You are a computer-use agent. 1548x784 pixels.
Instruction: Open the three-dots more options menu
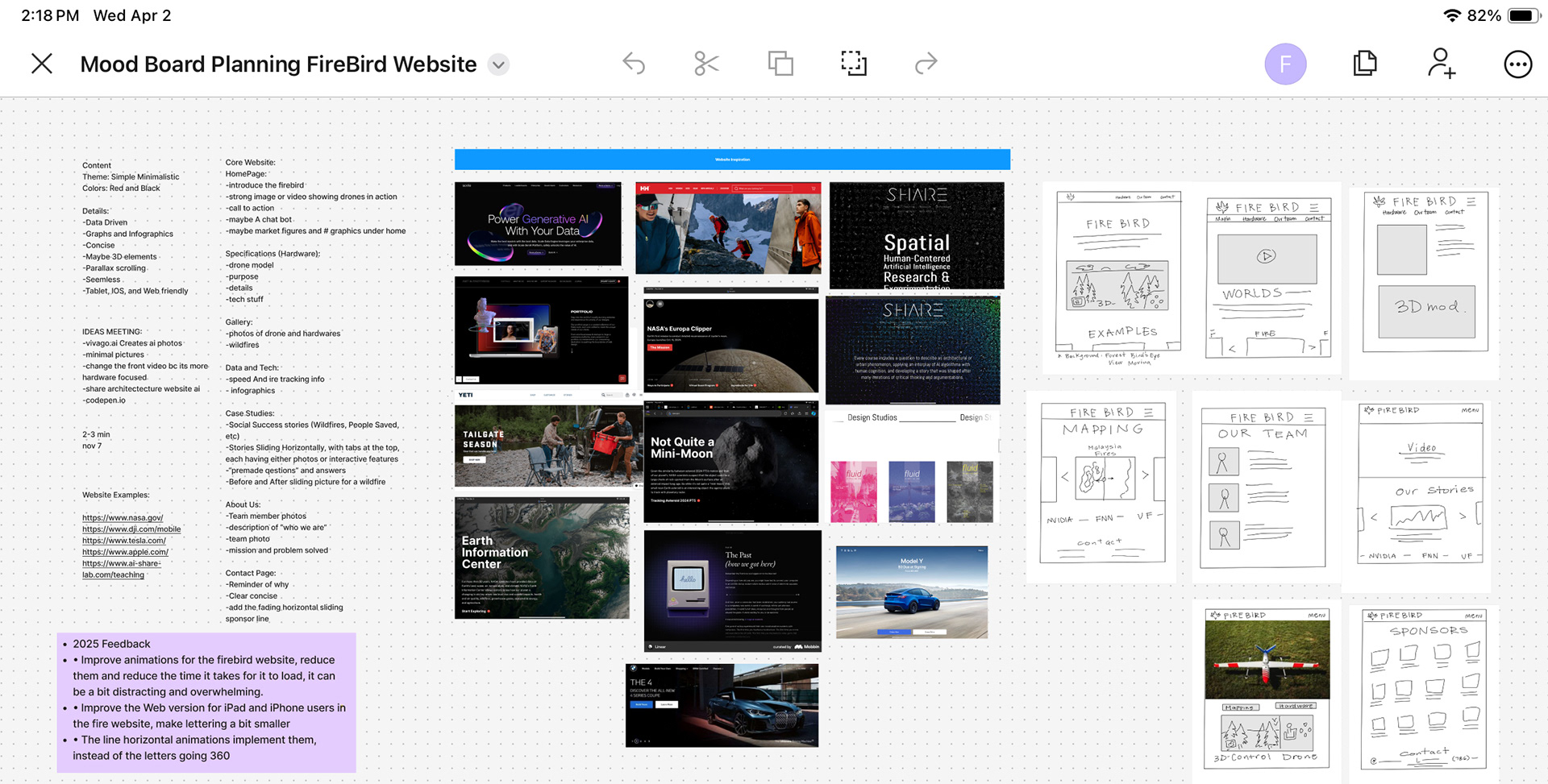1518,64
